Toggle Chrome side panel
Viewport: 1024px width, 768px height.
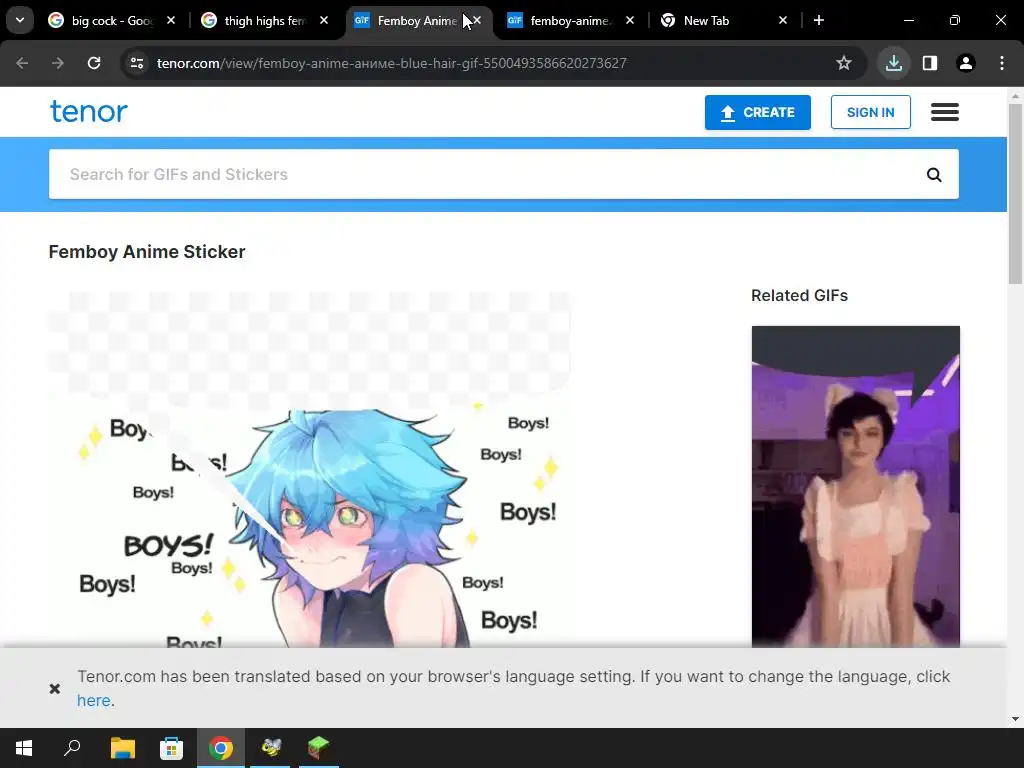tap(930, 63)
